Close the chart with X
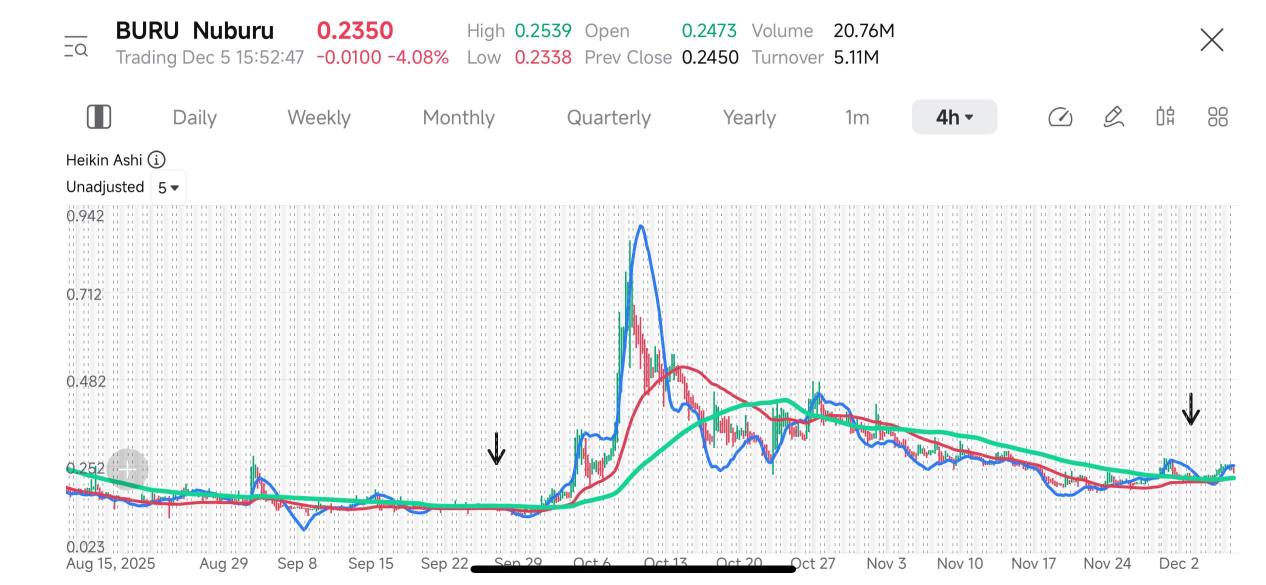1266x585 pixels. click(1212, 40)
